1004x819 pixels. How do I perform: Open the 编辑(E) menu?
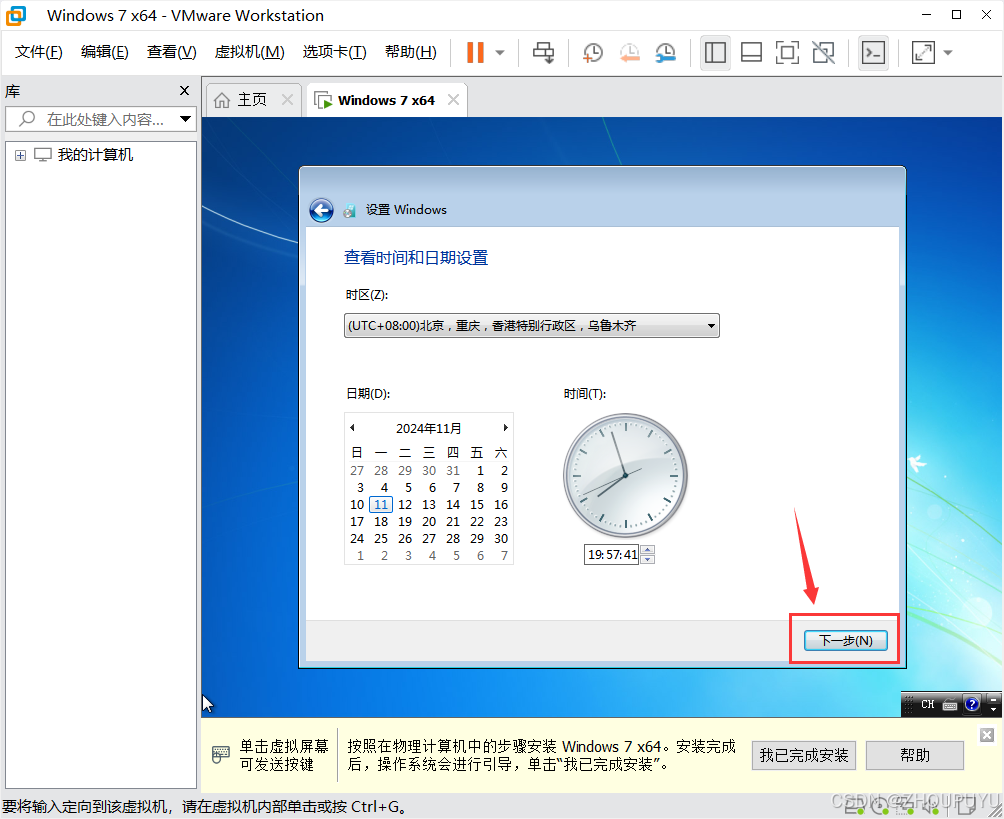click(104, 52)
